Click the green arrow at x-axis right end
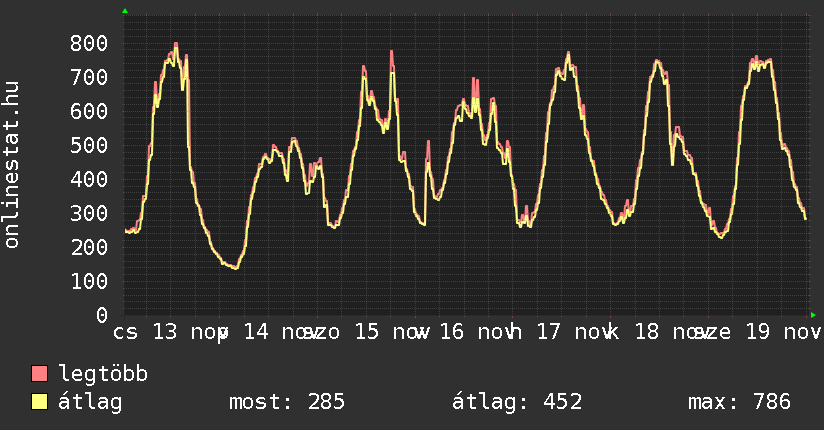Image resolution: width=824 pixels, height=430 pixels. click(813, 315)
